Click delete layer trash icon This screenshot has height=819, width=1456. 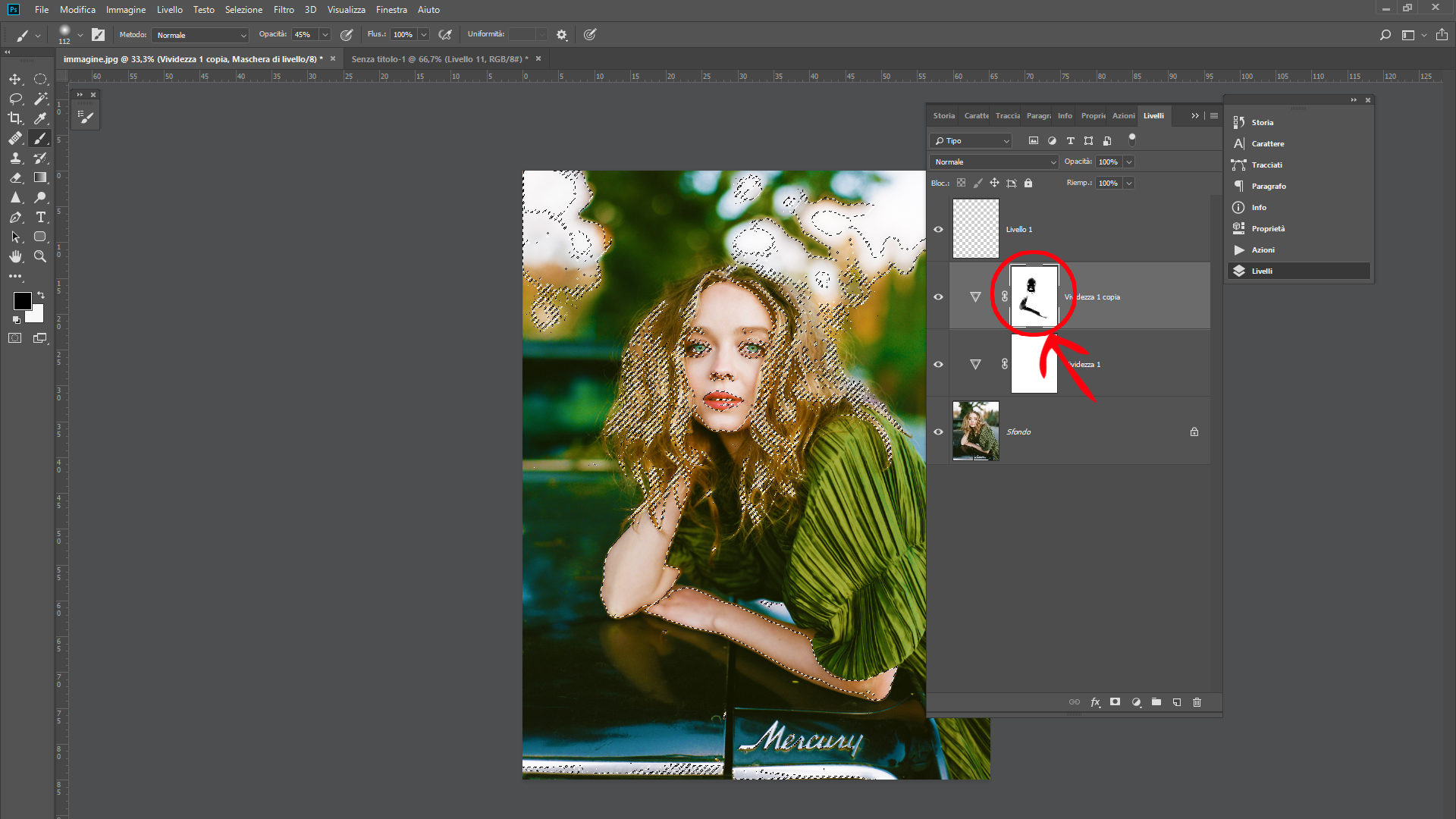point(1197,702)
